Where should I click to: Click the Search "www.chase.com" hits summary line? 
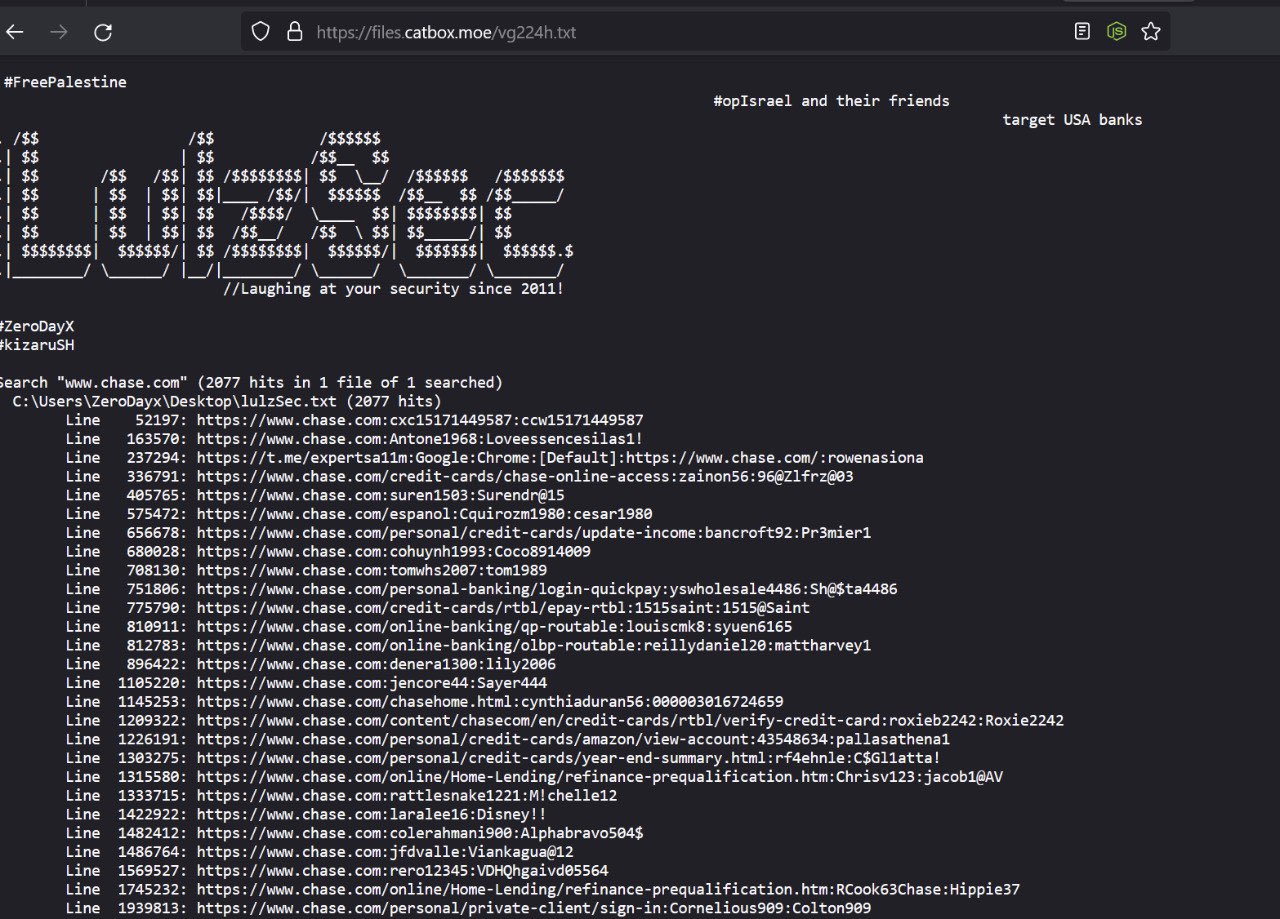(250, 383)
